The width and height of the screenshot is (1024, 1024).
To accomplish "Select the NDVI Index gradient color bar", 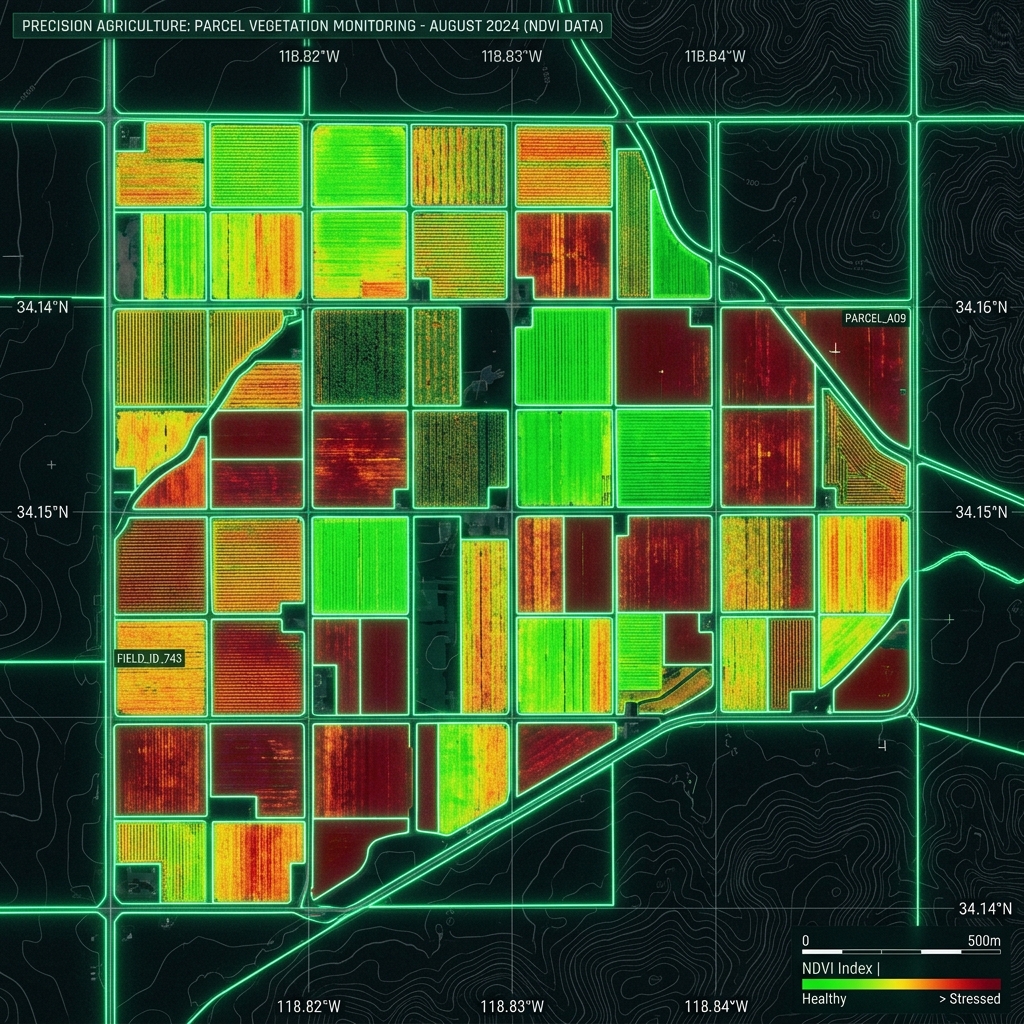I will click(901, 984).
